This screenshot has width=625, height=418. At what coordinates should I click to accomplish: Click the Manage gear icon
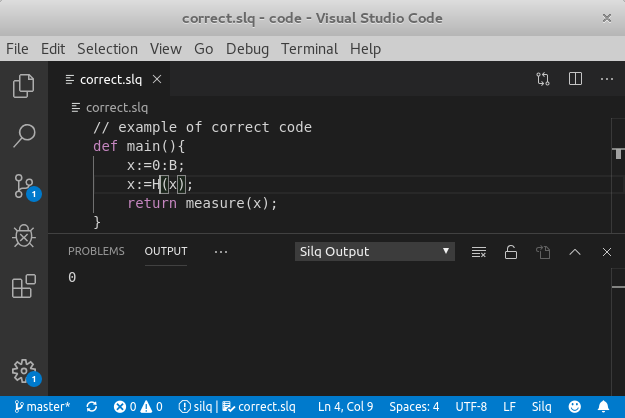[x=24, y=370]
